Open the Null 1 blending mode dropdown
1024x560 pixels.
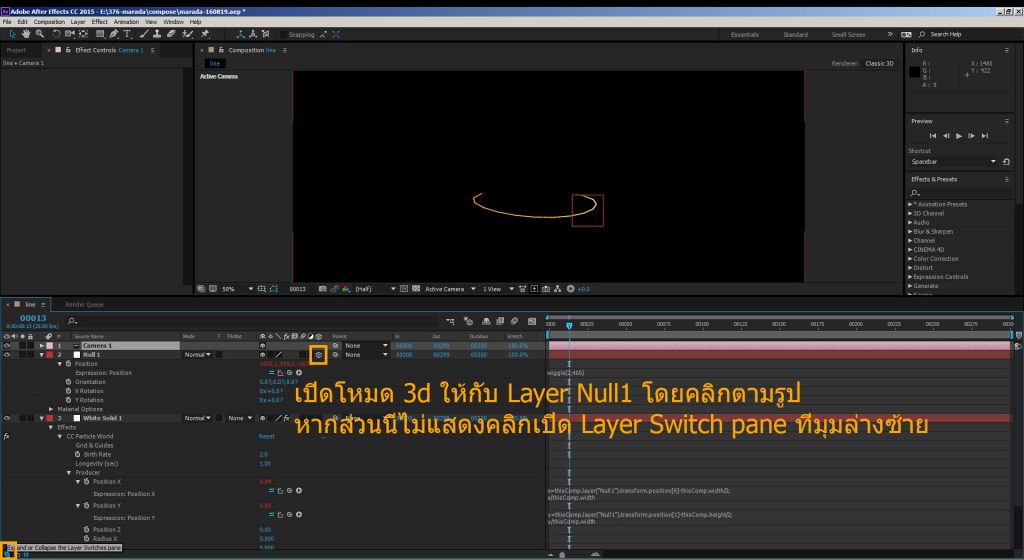pos(197,354)
